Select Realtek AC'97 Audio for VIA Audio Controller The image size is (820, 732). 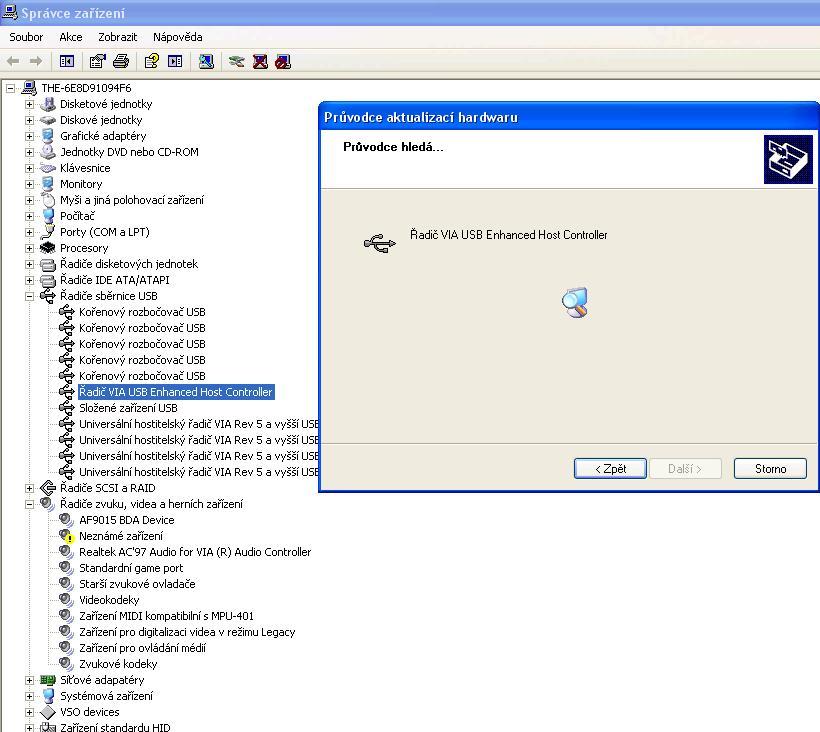[195, 552]
